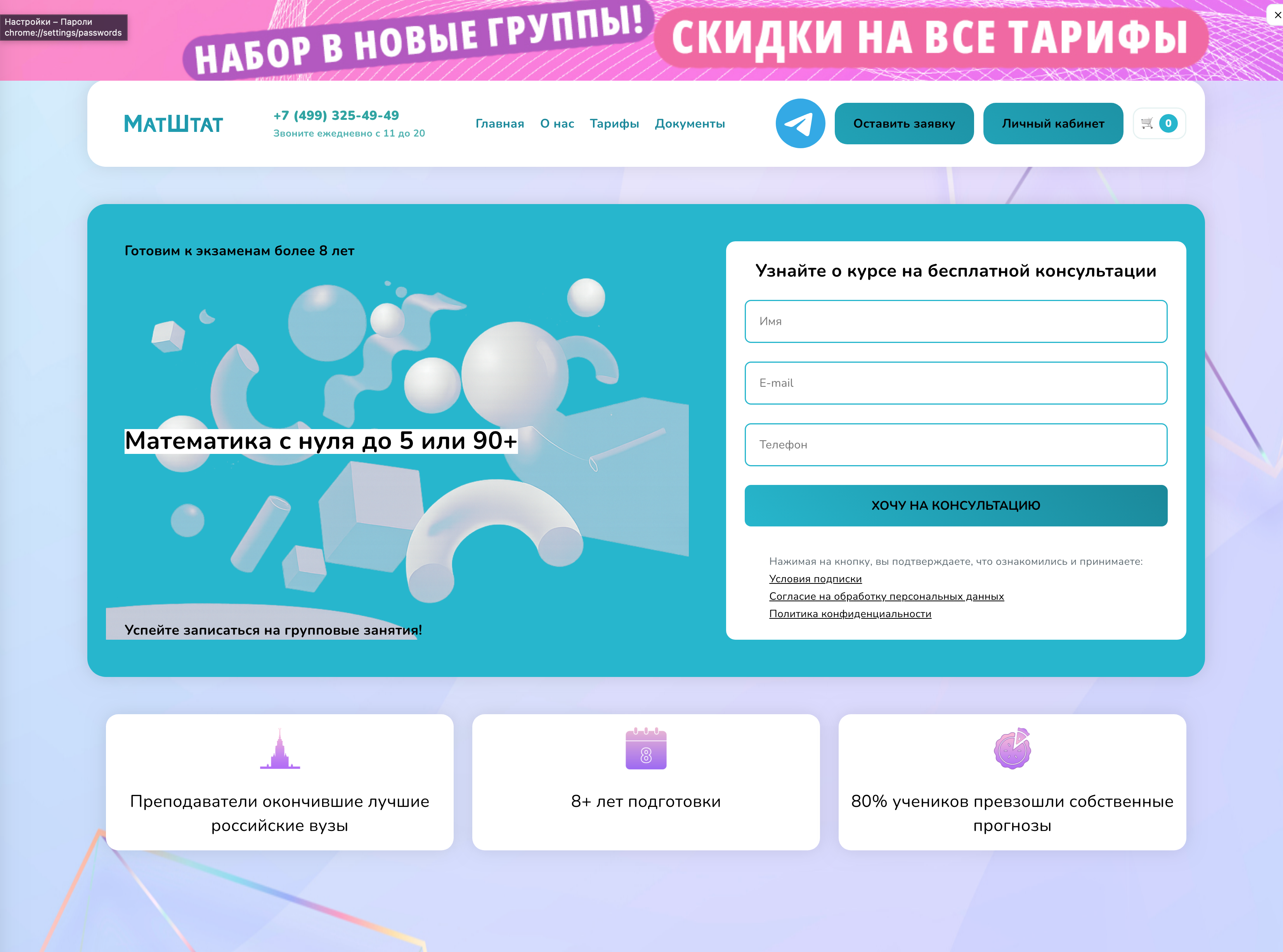Open the Telegram channel icon
1283x952 pixels.
800,123
